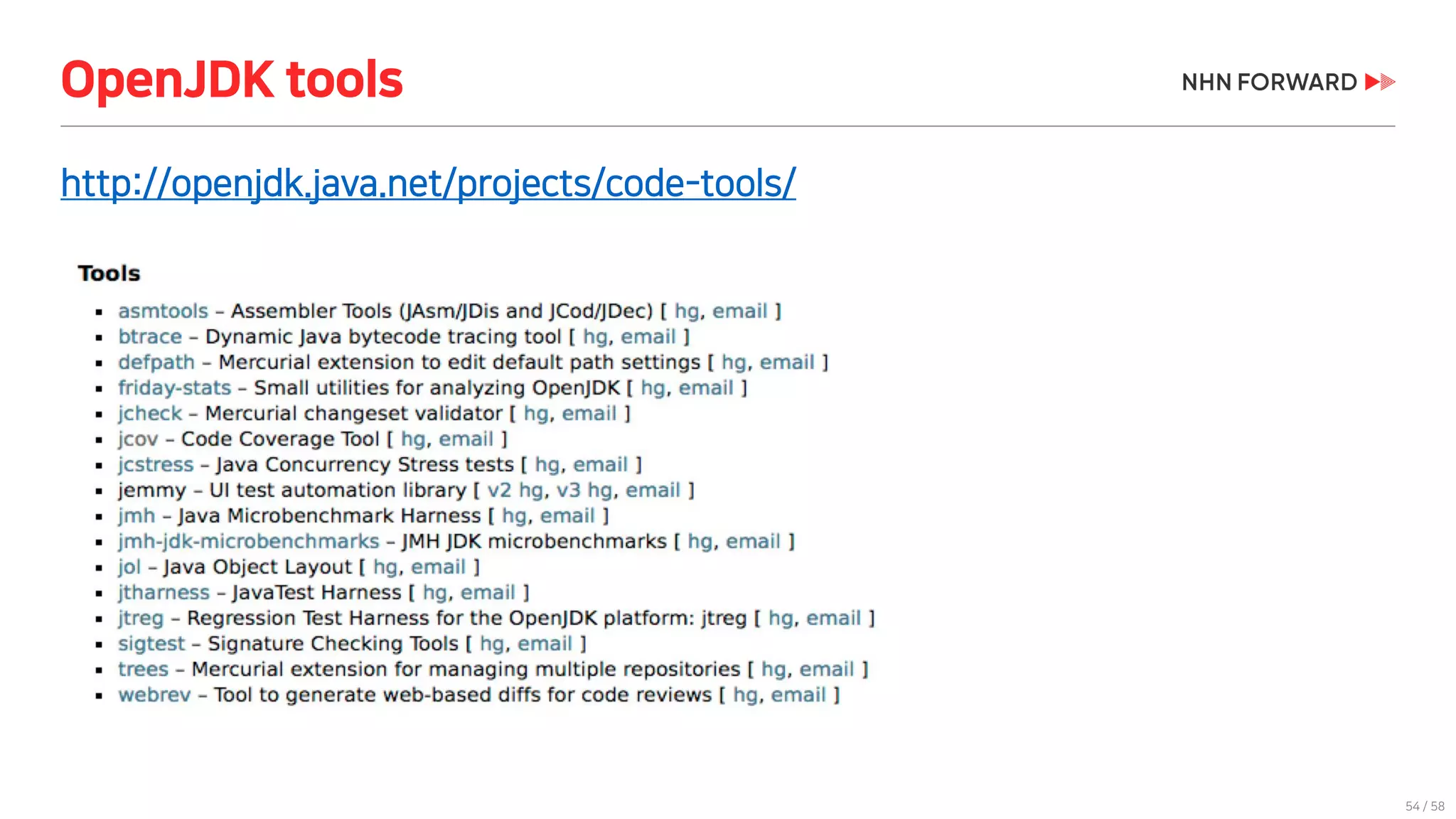Click email link in jemmy row

pyautogui.click(x=653, y=491)
